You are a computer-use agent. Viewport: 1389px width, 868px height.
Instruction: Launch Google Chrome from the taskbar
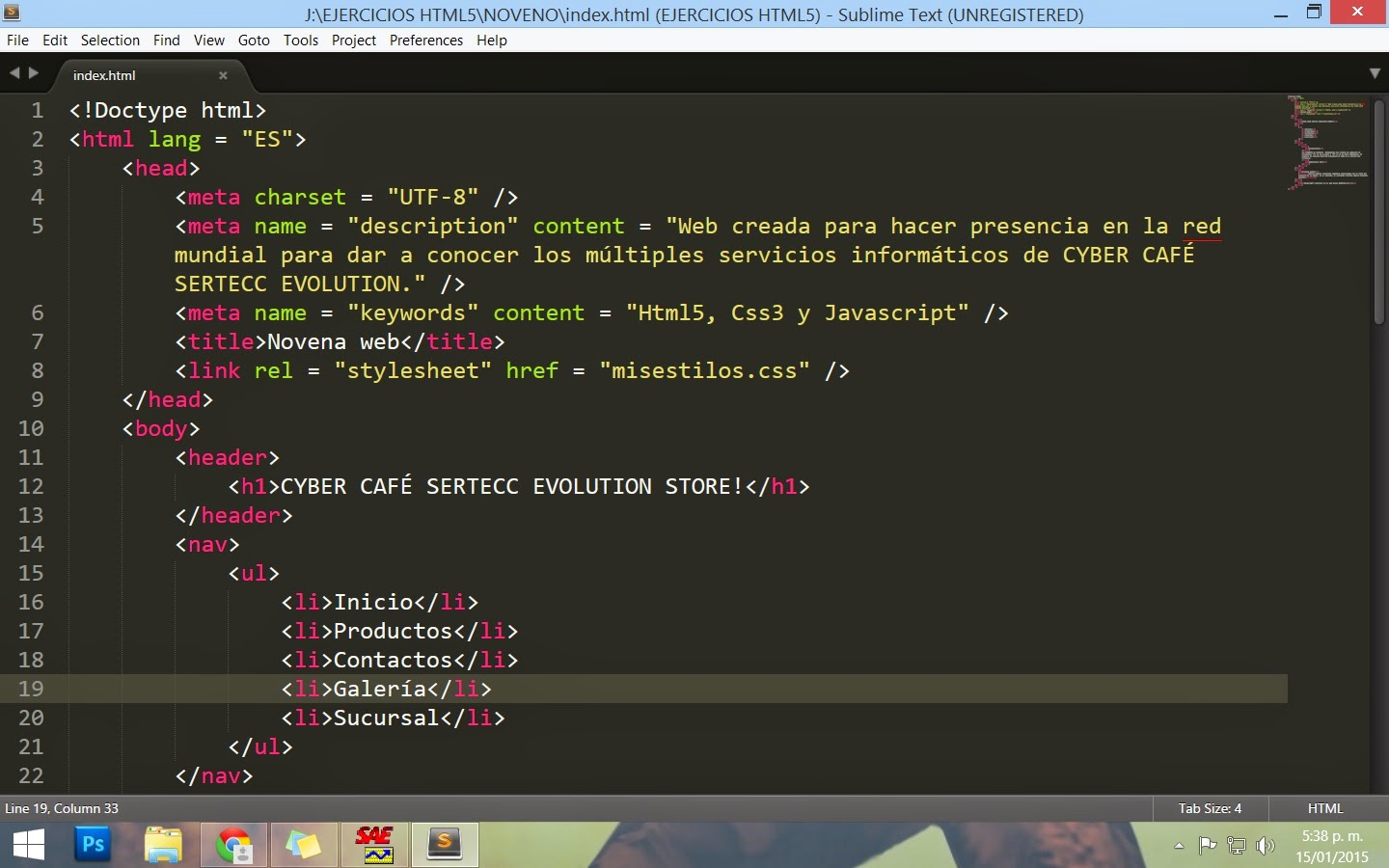pos(233,845)
